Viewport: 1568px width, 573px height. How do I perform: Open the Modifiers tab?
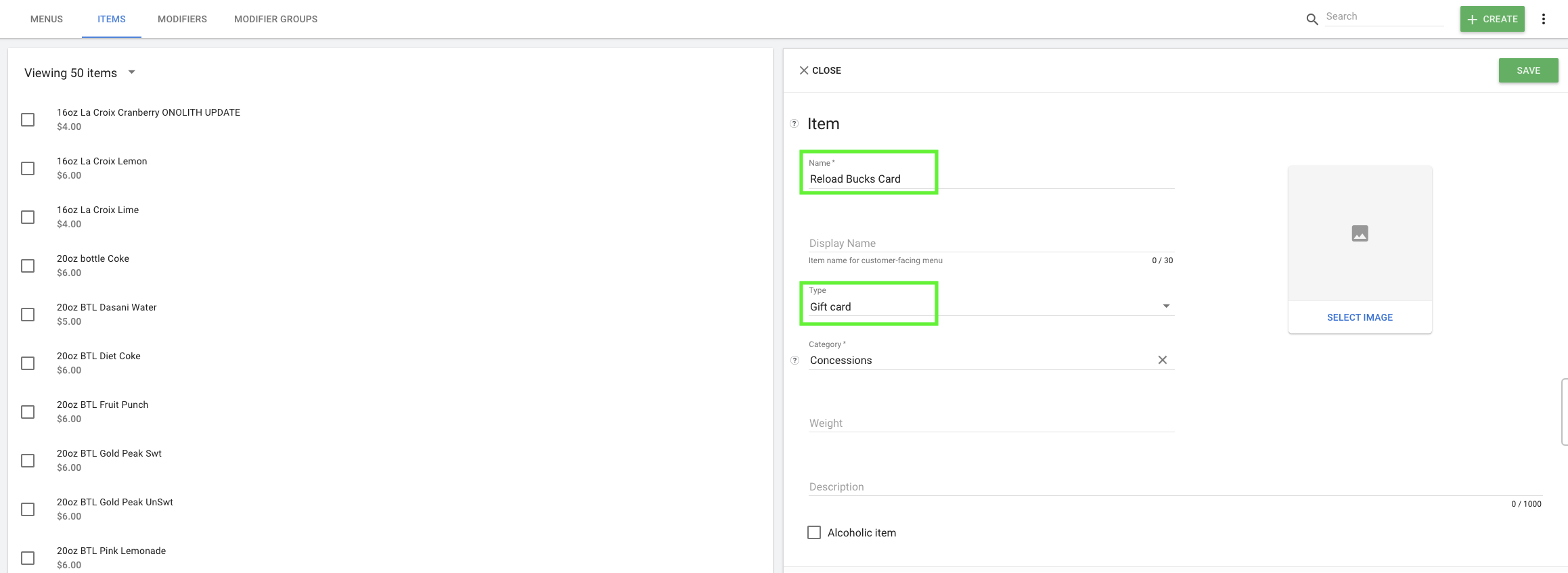point(183,19)
